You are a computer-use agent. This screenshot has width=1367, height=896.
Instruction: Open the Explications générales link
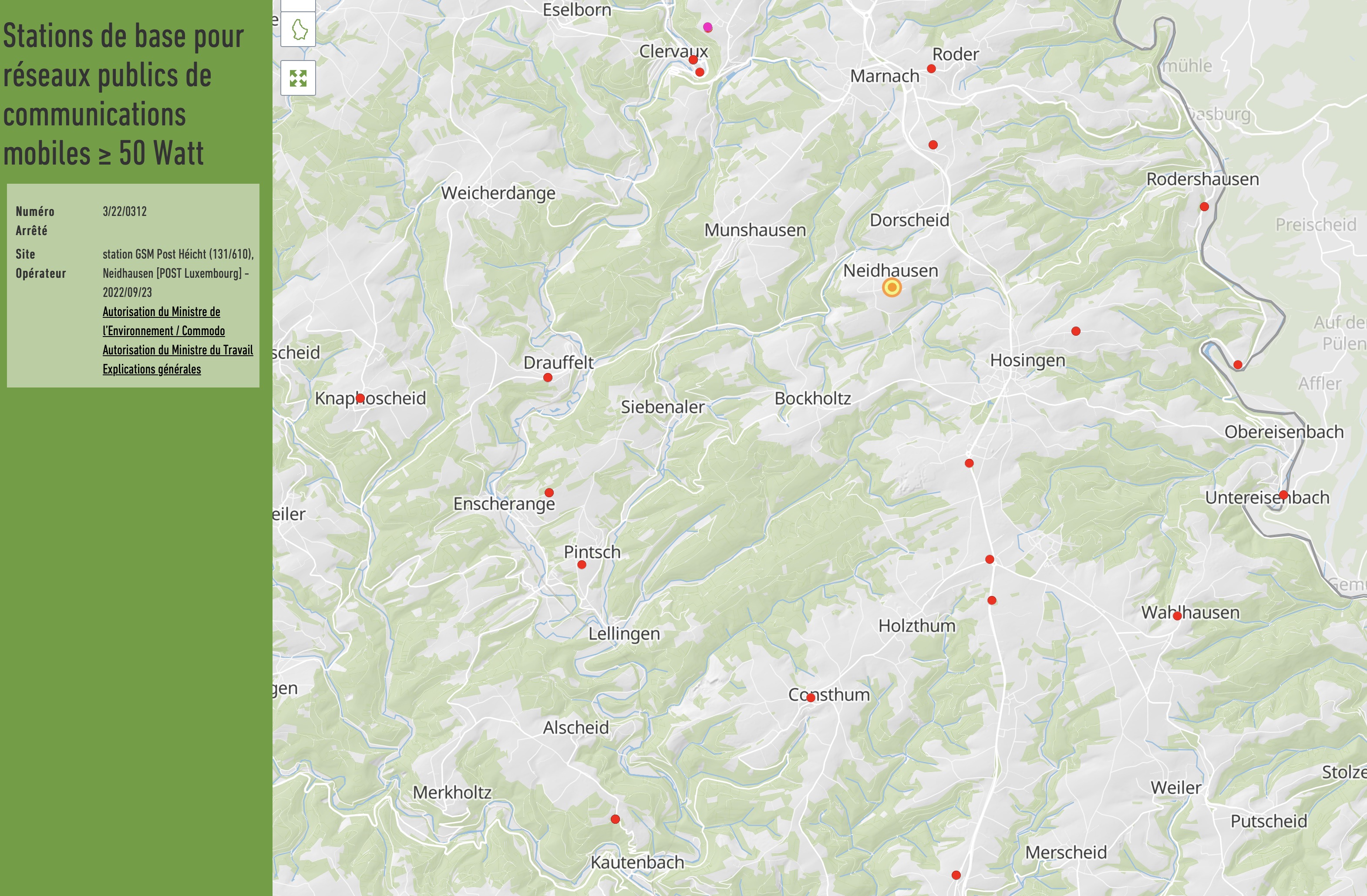click(x=152, y=369)
